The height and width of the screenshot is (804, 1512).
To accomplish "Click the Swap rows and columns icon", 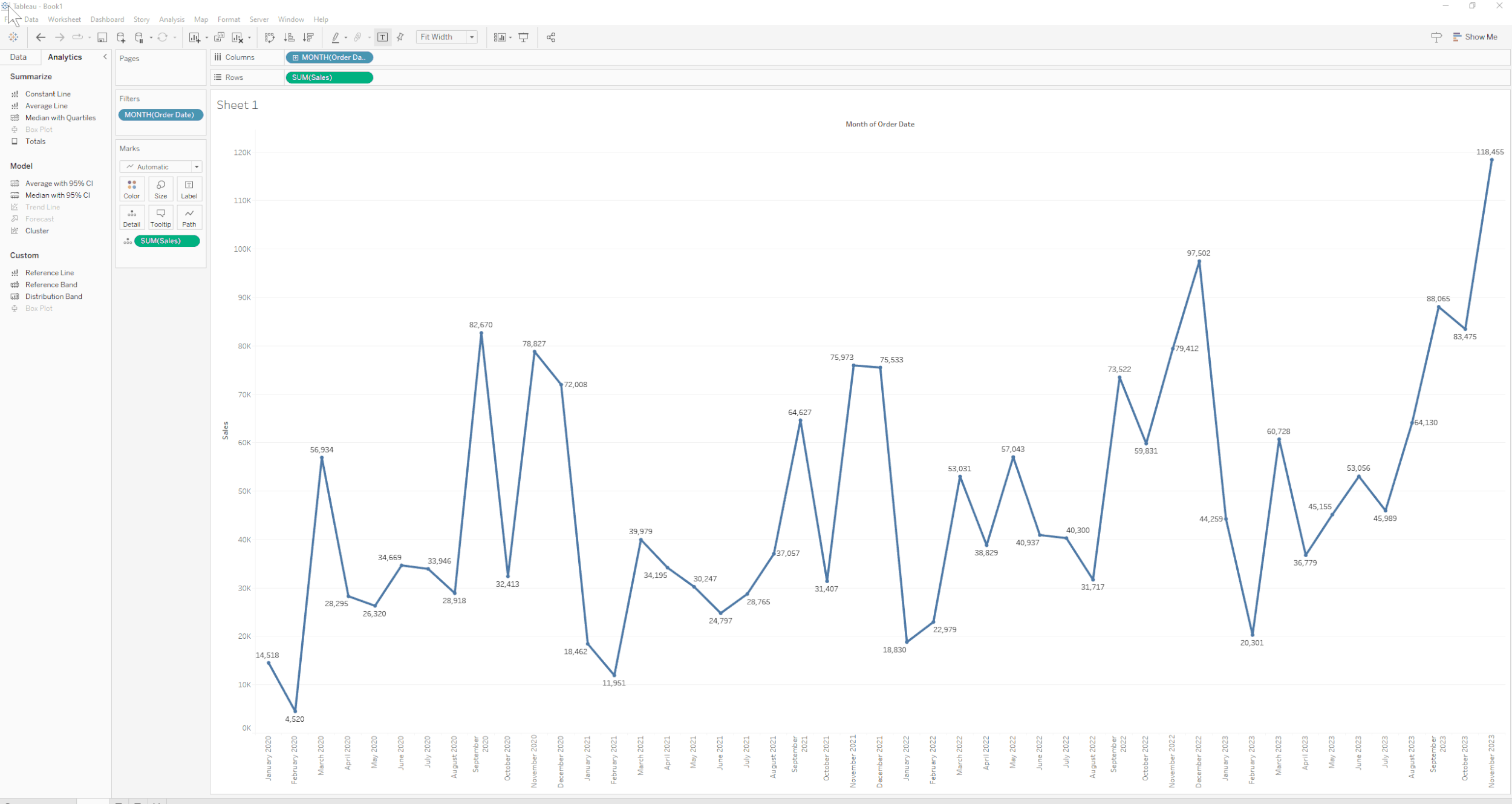I will (270, 38).
